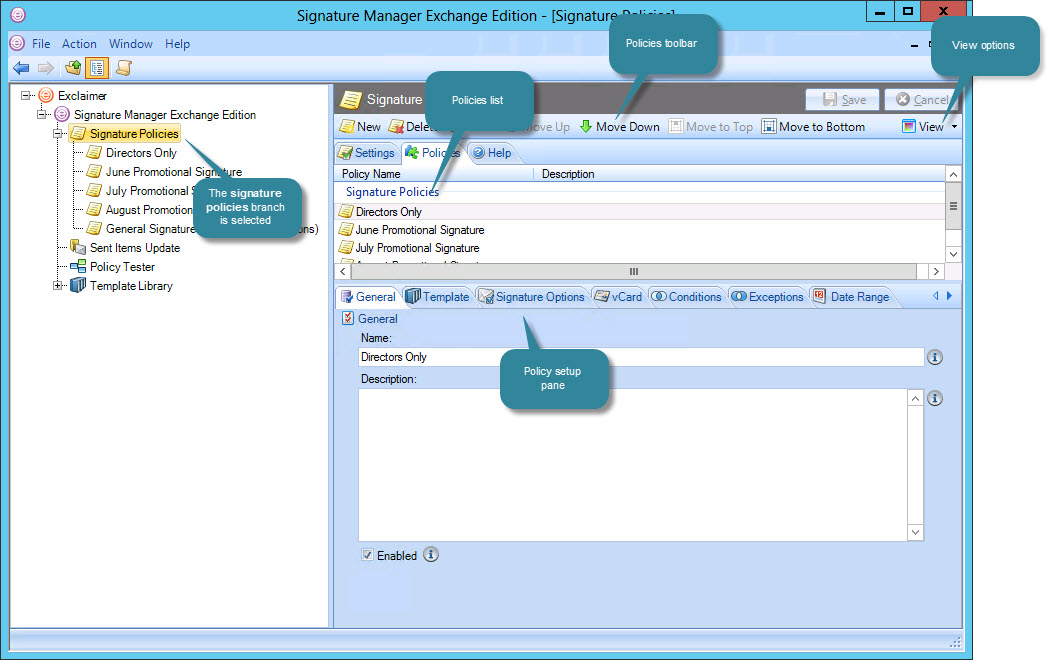
Task: Select June Promotional Signature list row
Action: (x=640, y=229)
